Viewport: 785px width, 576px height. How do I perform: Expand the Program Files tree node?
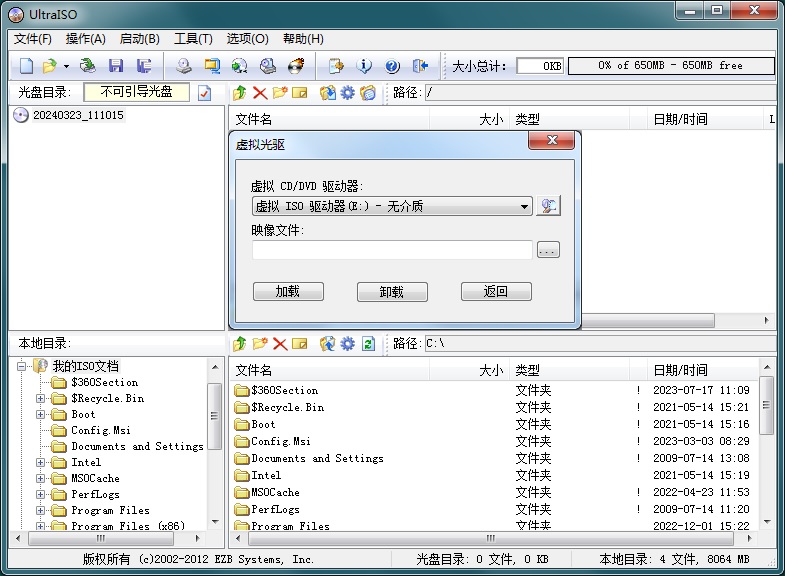(40, 510)
